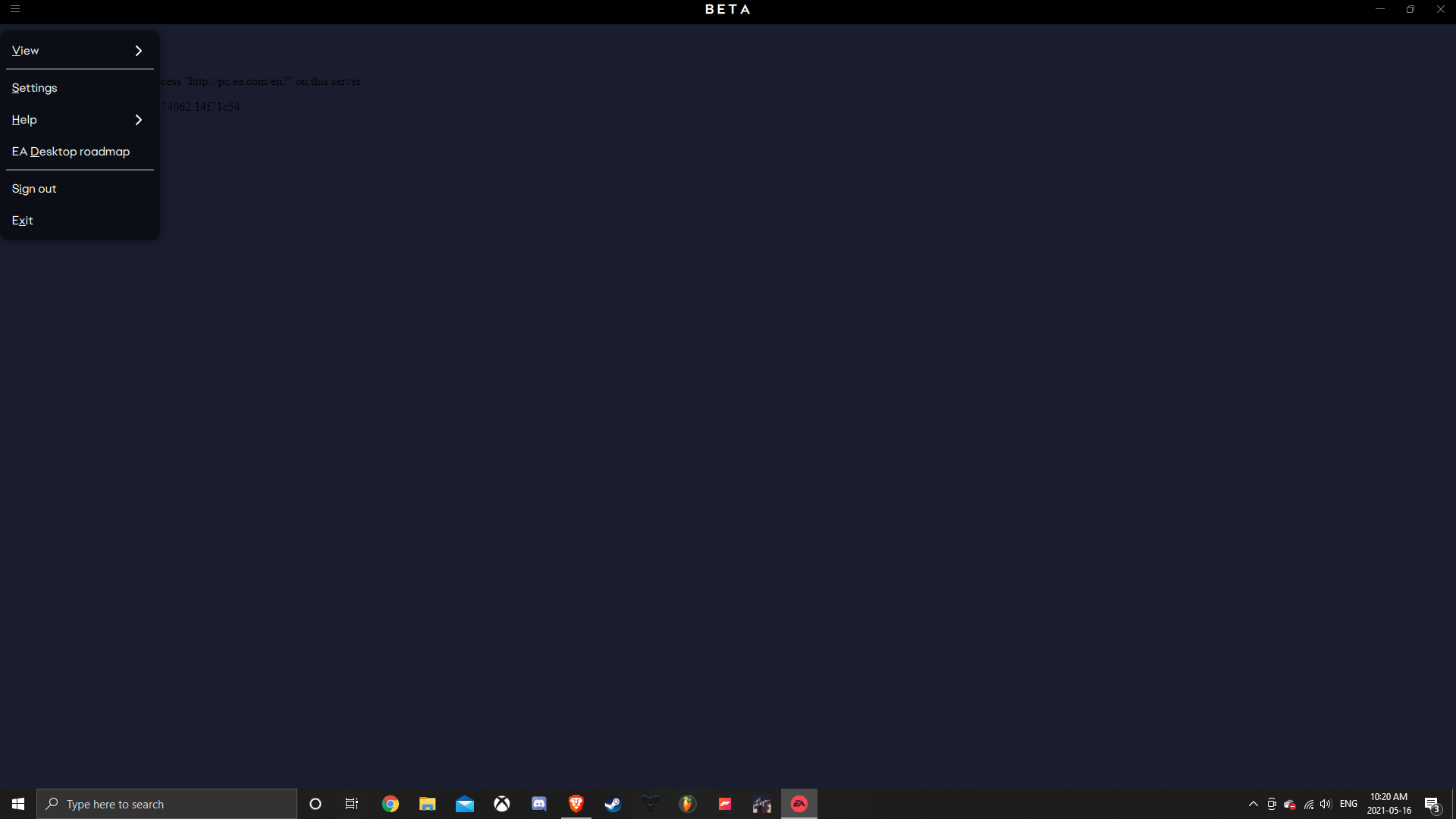The height and width of the screenshot is (819, 1456).
Task: Expand the Help submenu chevron arrow
Action: click(x=139, y=120)
